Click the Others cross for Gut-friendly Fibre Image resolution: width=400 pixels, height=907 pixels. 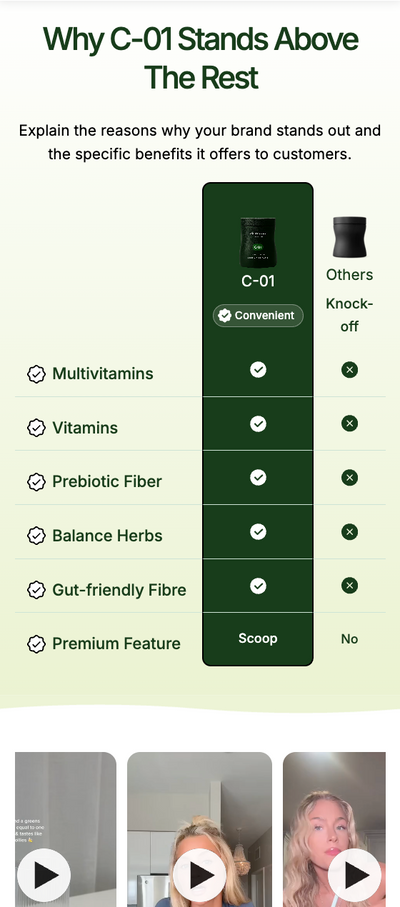pyautogui.click(x=349, y=586)
